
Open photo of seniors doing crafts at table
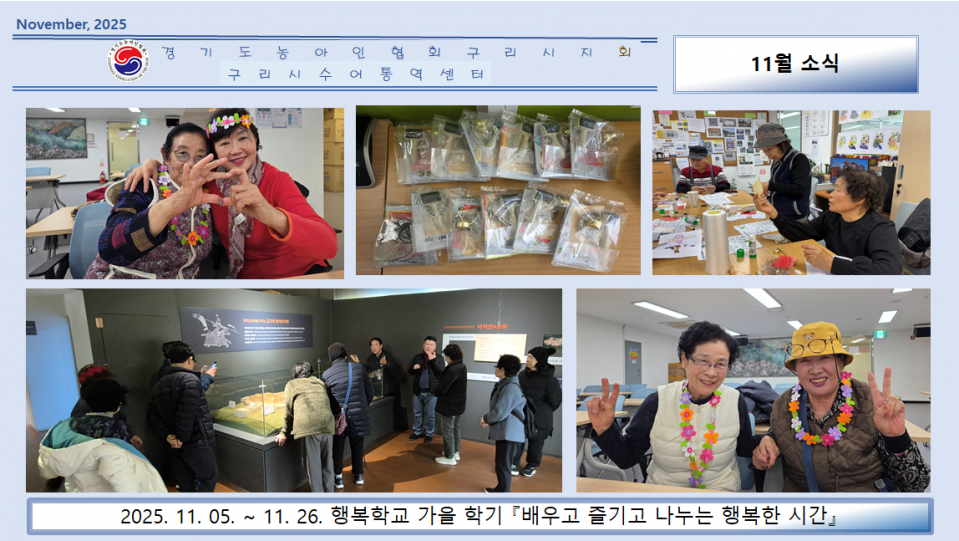(791, 193)
